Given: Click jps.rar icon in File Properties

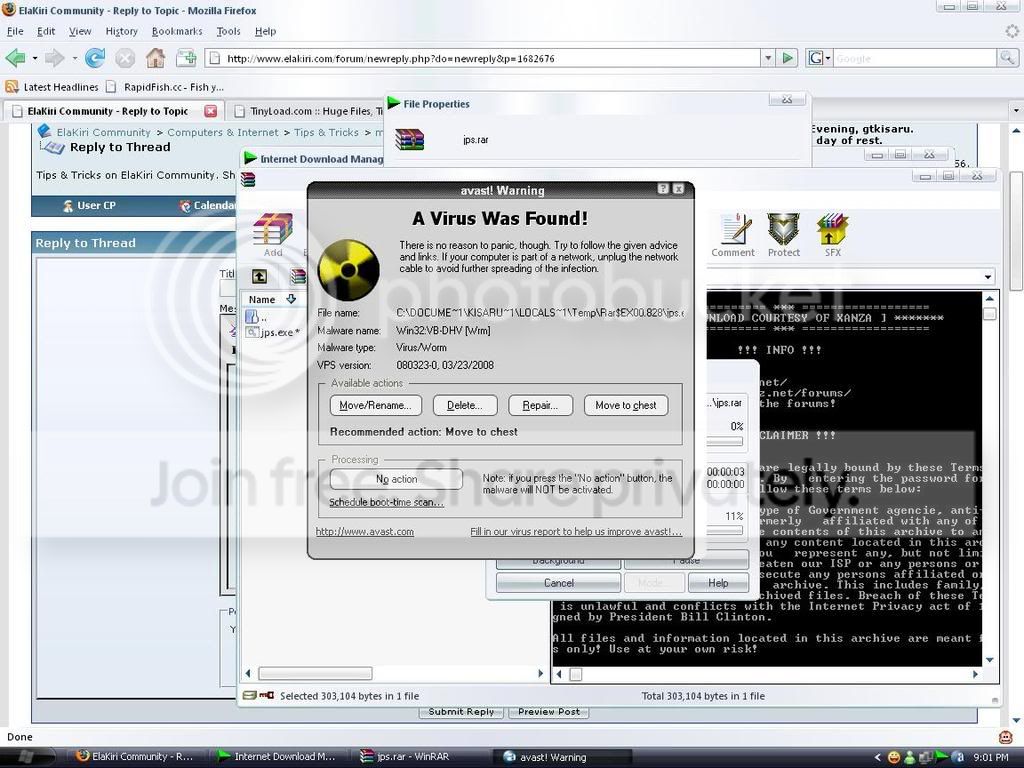Looking at the screenshot, I should [x=409, y=138].
